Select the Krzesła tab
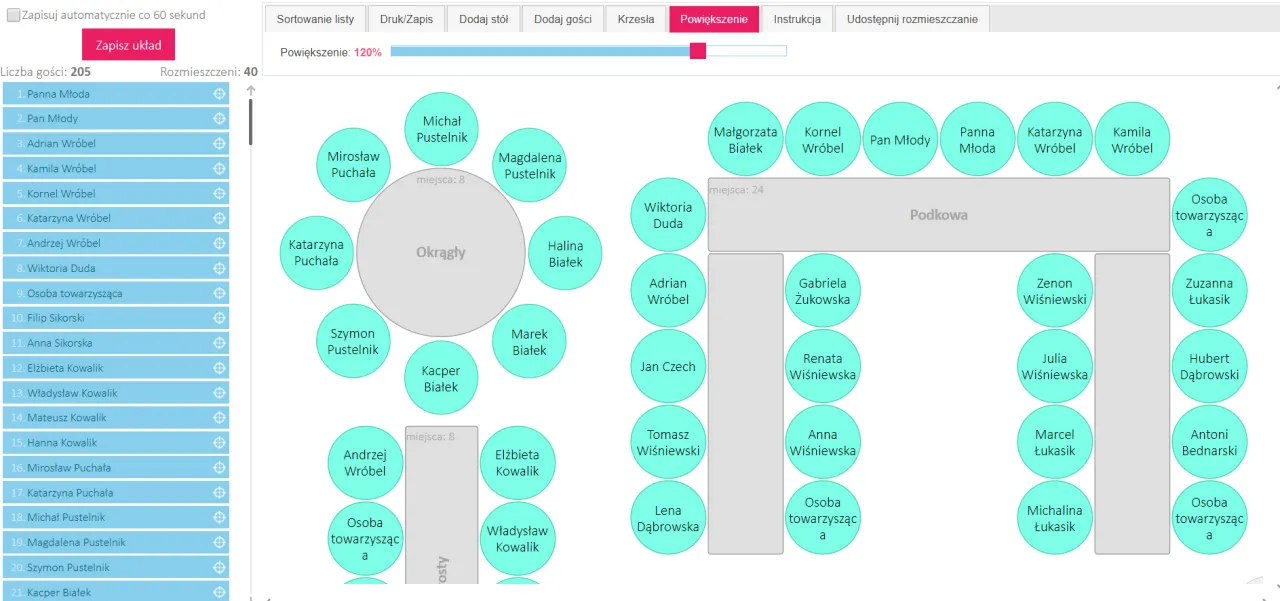The width and height of the screenshot is (1280, 601). pos(636,19)
